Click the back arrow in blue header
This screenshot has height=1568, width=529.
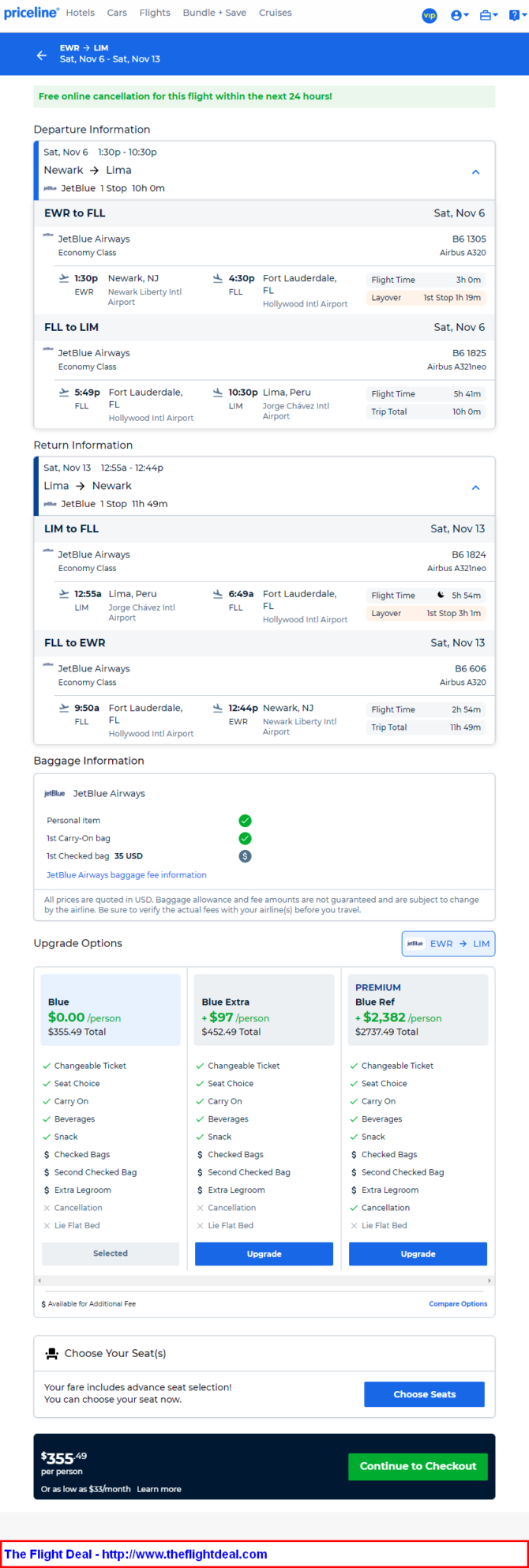[x=42, y=55]
